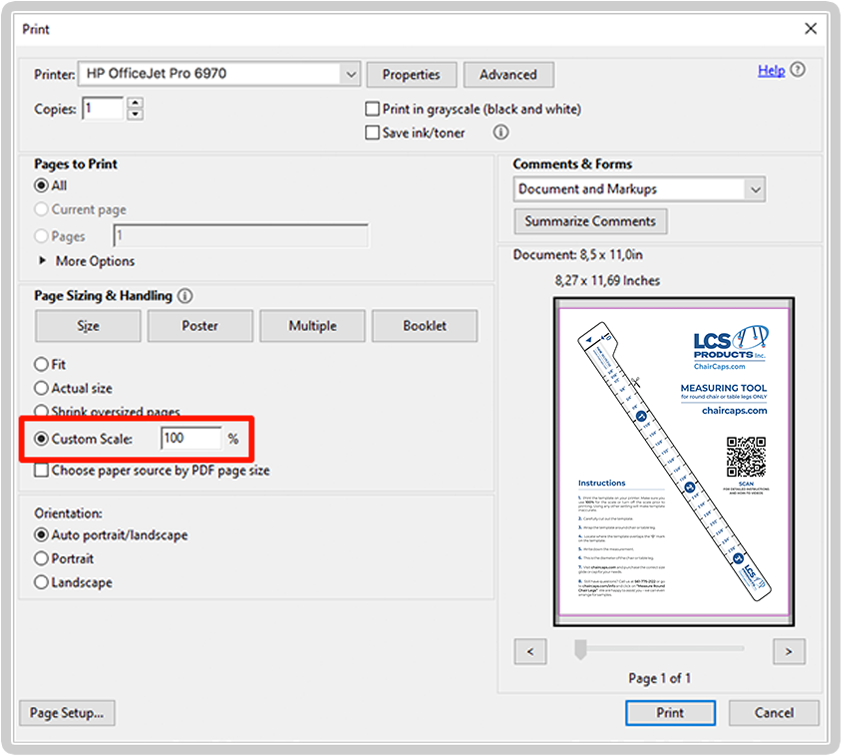Choose Landscape orientation

pyautogui.click(x=41, y=582)
